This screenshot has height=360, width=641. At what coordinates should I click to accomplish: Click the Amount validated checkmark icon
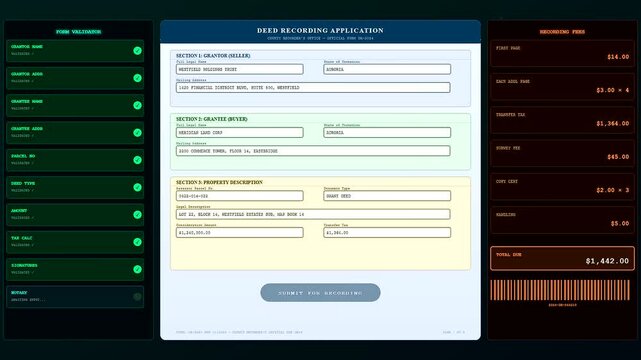click(x=137, y=215)
